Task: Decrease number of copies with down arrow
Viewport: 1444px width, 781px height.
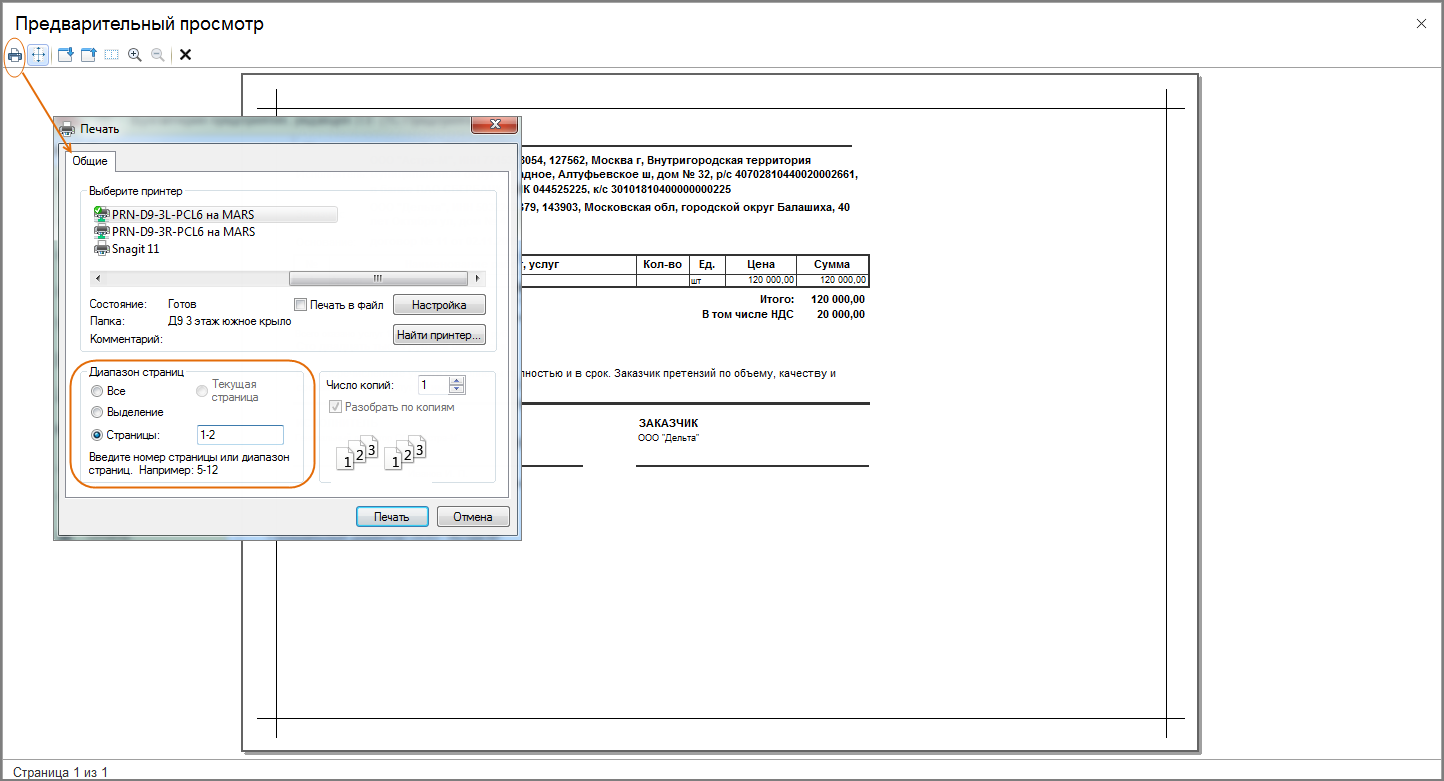Action: [x=457, y=390]
